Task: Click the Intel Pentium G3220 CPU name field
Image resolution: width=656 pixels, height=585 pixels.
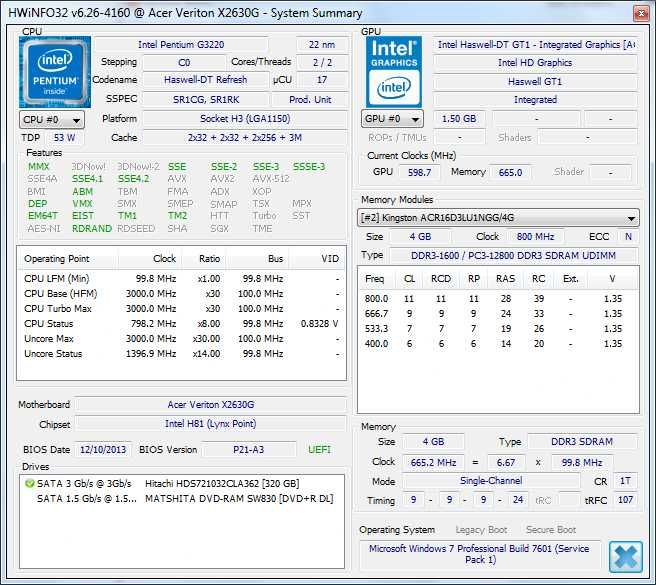Action: point(181,44)
